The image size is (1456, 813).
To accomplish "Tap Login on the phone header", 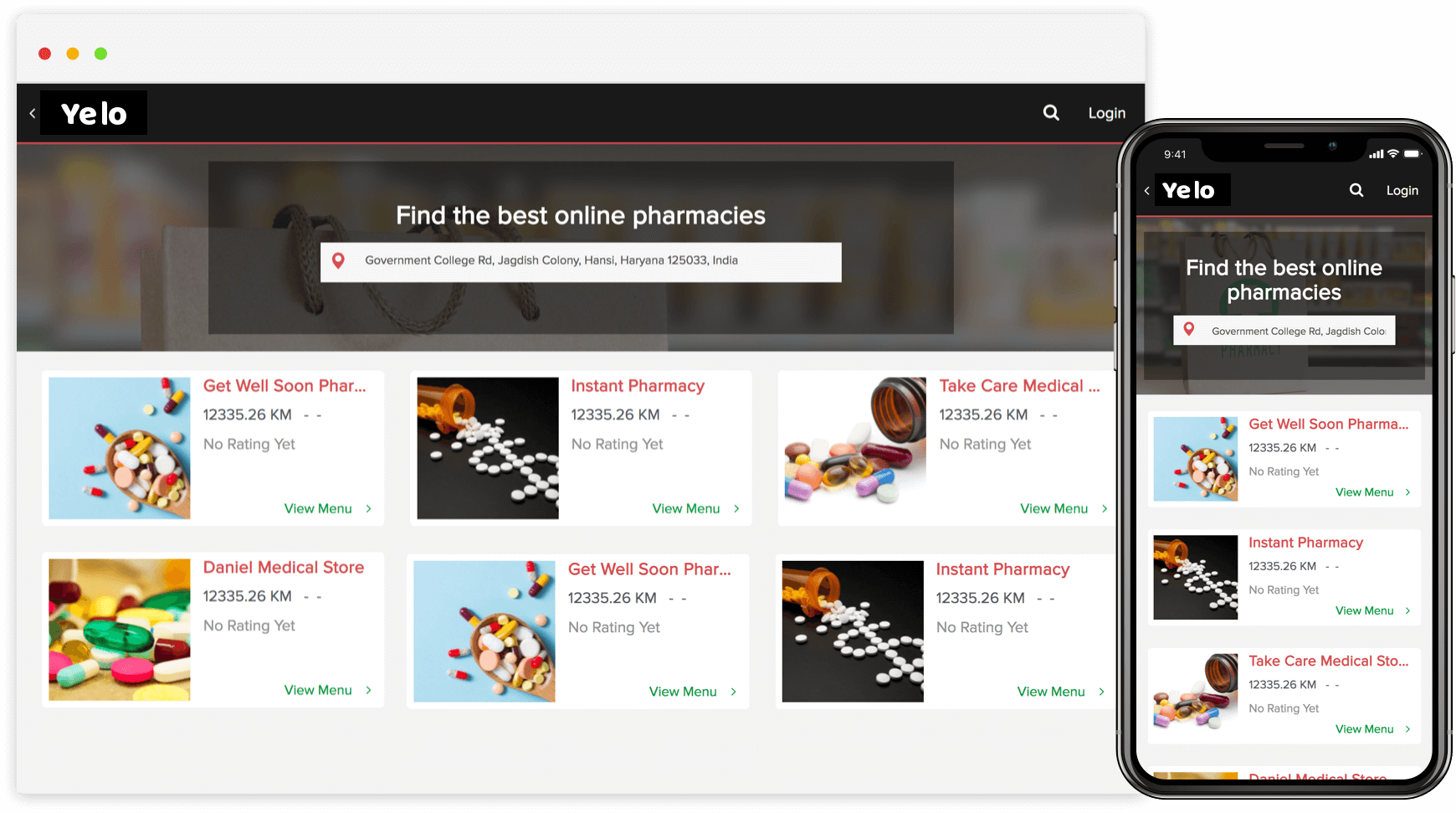I will [1402, 190].
